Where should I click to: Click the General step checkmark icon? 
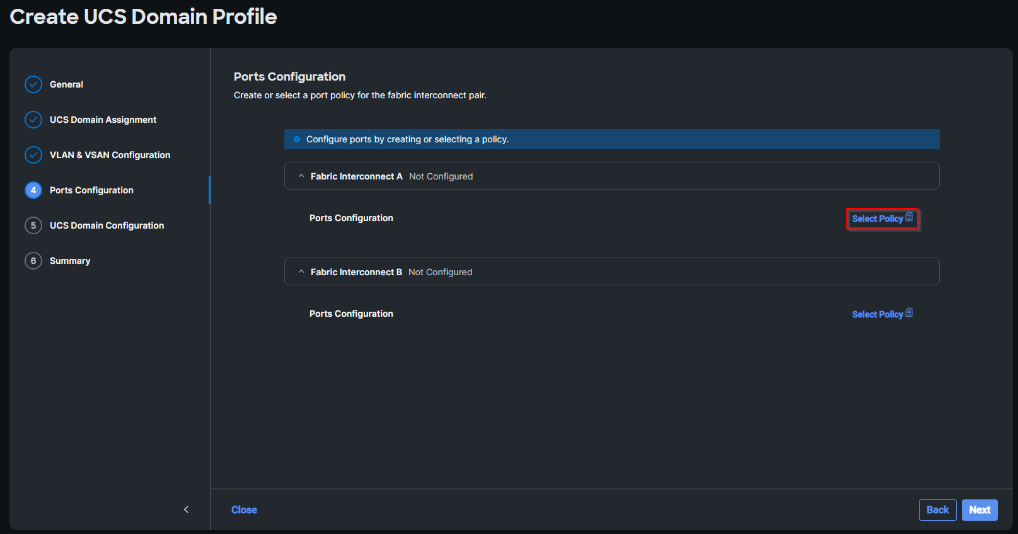[x=33, y=85]
